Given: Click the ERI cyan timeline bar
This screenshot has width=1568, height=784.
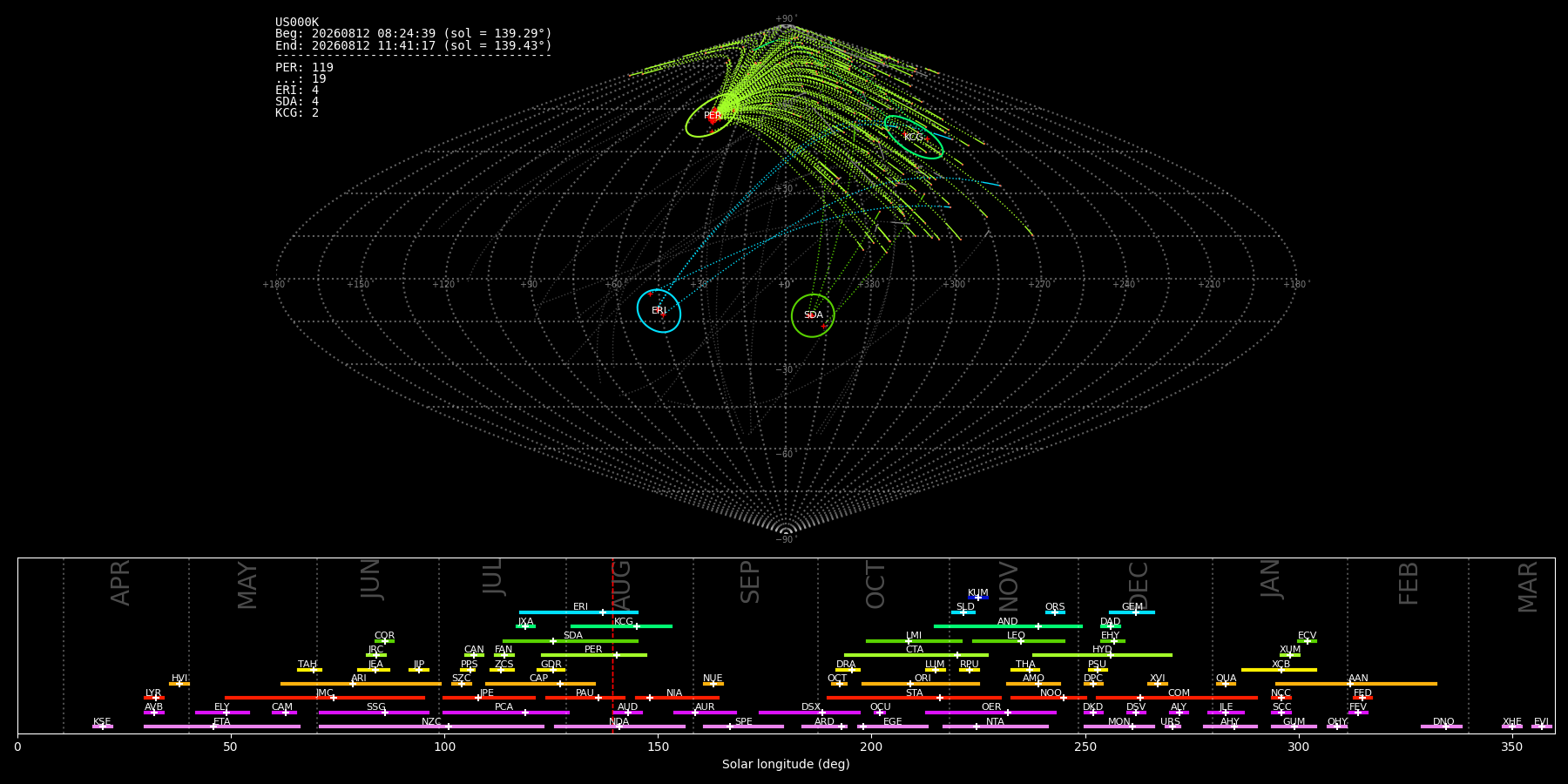Looking at the screenshot, I should click(x=578, y=612).
